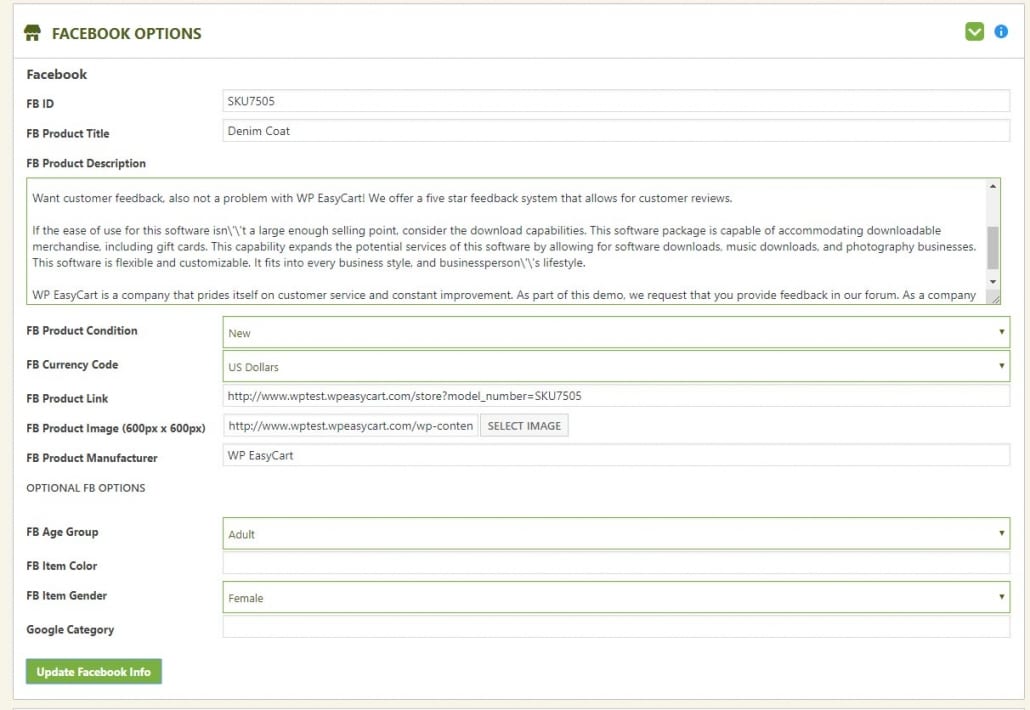The height and width of the screenshot is (710, 1030).
Task: Click the textarea resize handle corner
Action: point(994,296)
